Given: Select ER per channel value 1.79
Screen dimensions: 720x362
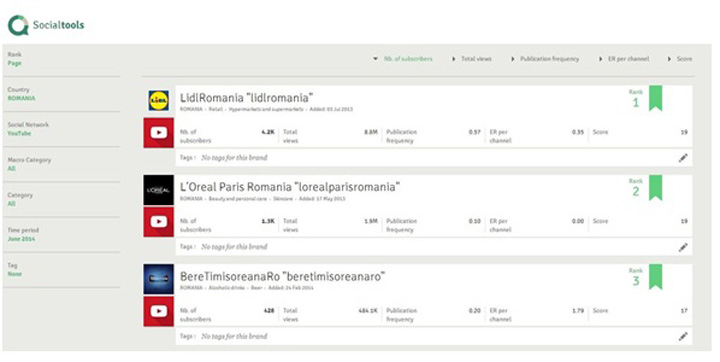Looking at the screenshot, I should click(578, 311).
